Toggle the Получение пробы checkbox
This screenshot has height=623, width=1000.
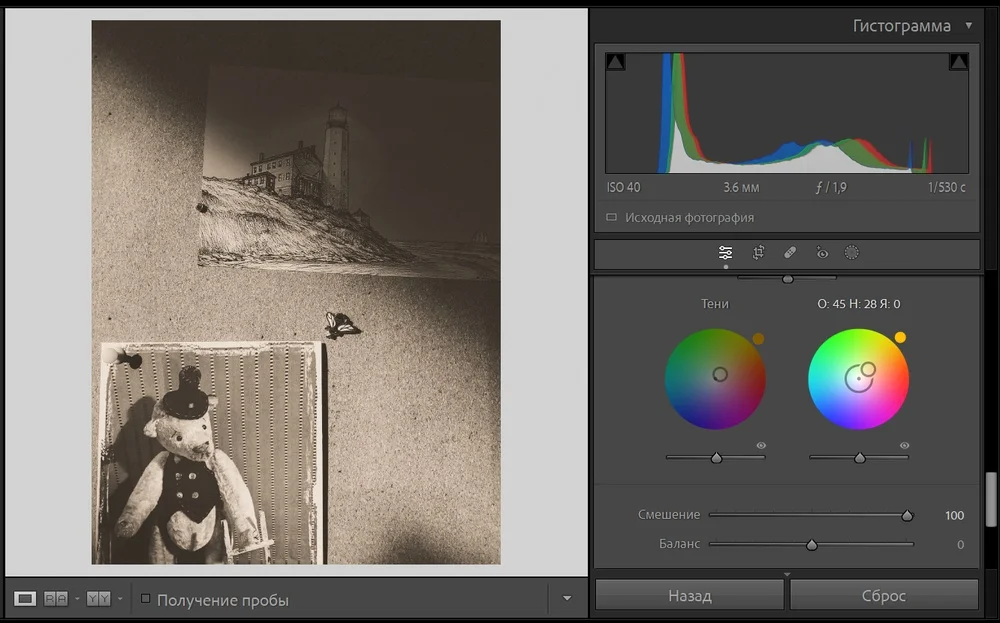click(146, 599)
